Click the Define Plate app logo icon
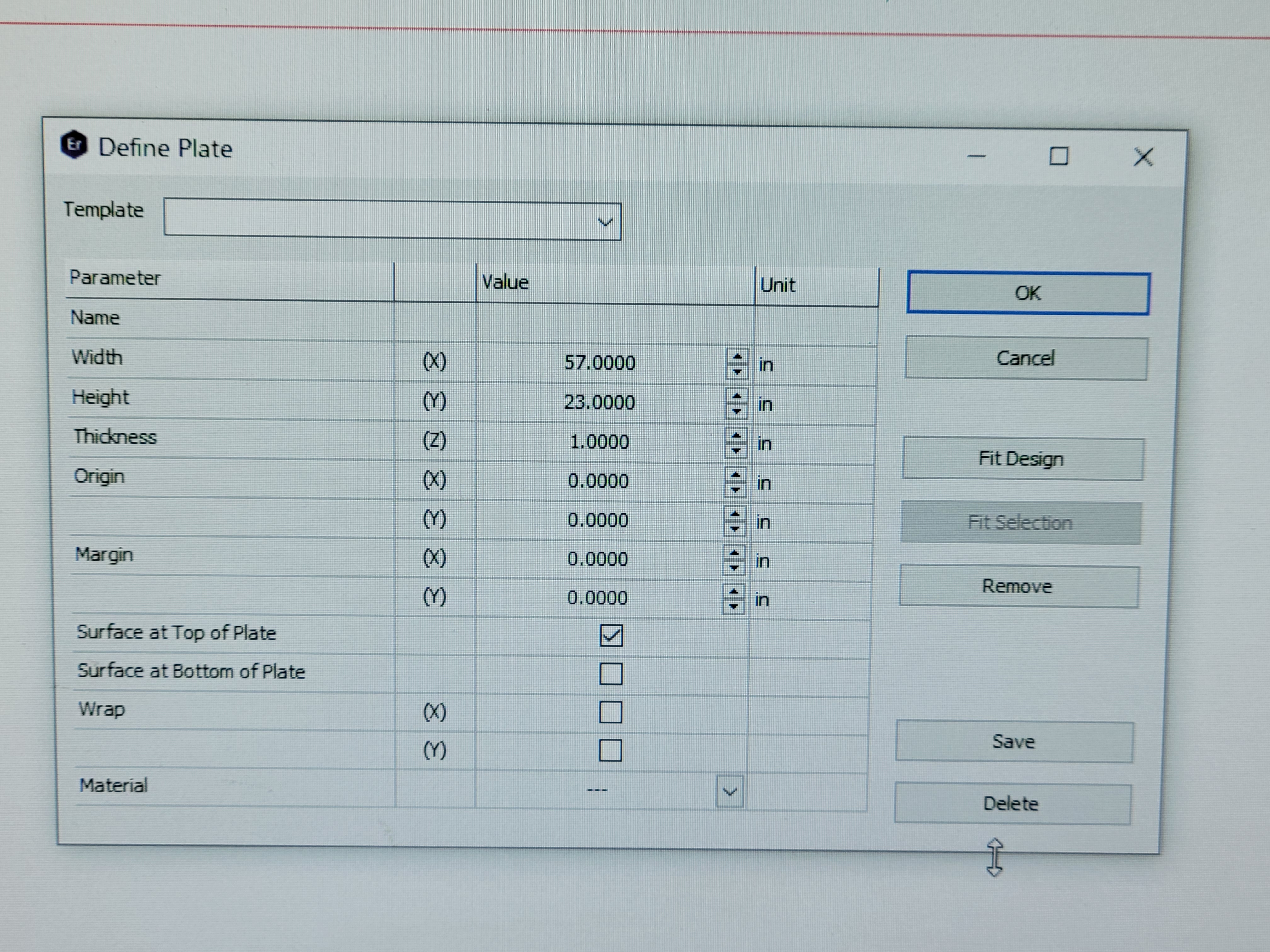 (x=74, y=144)
